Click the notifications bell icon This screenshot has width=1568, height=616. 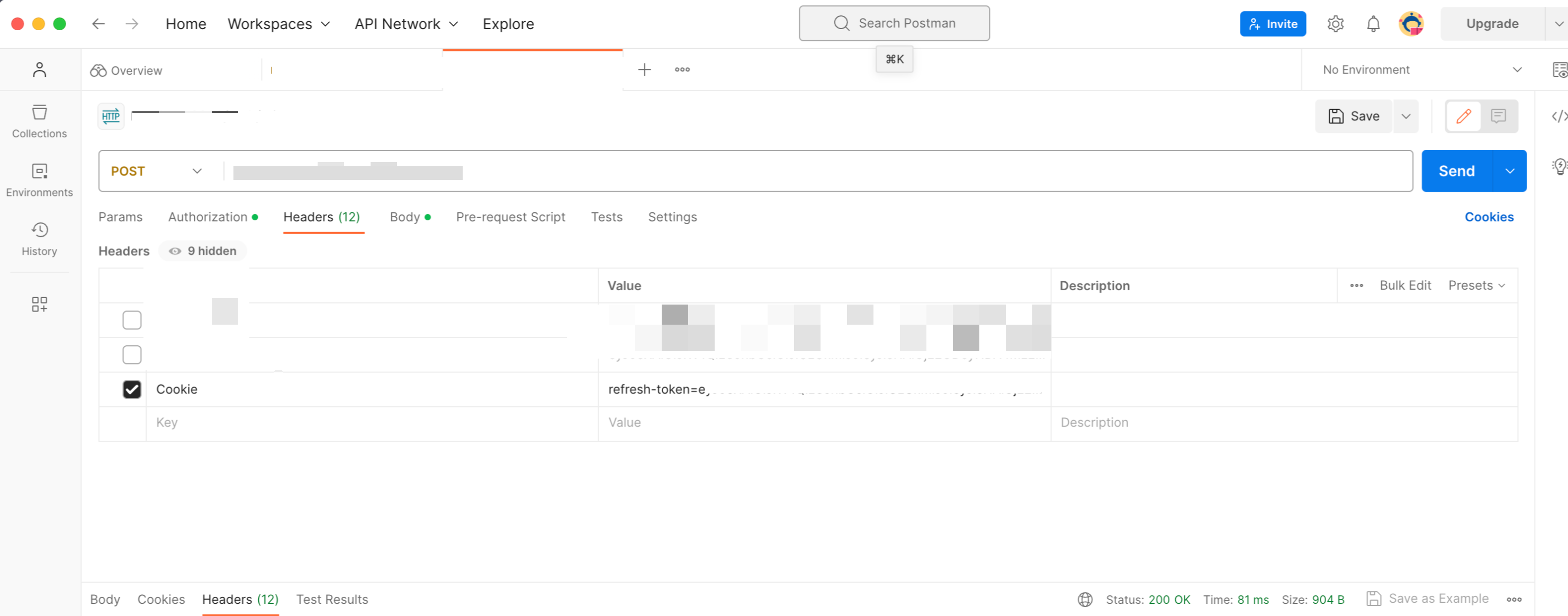1373,24
